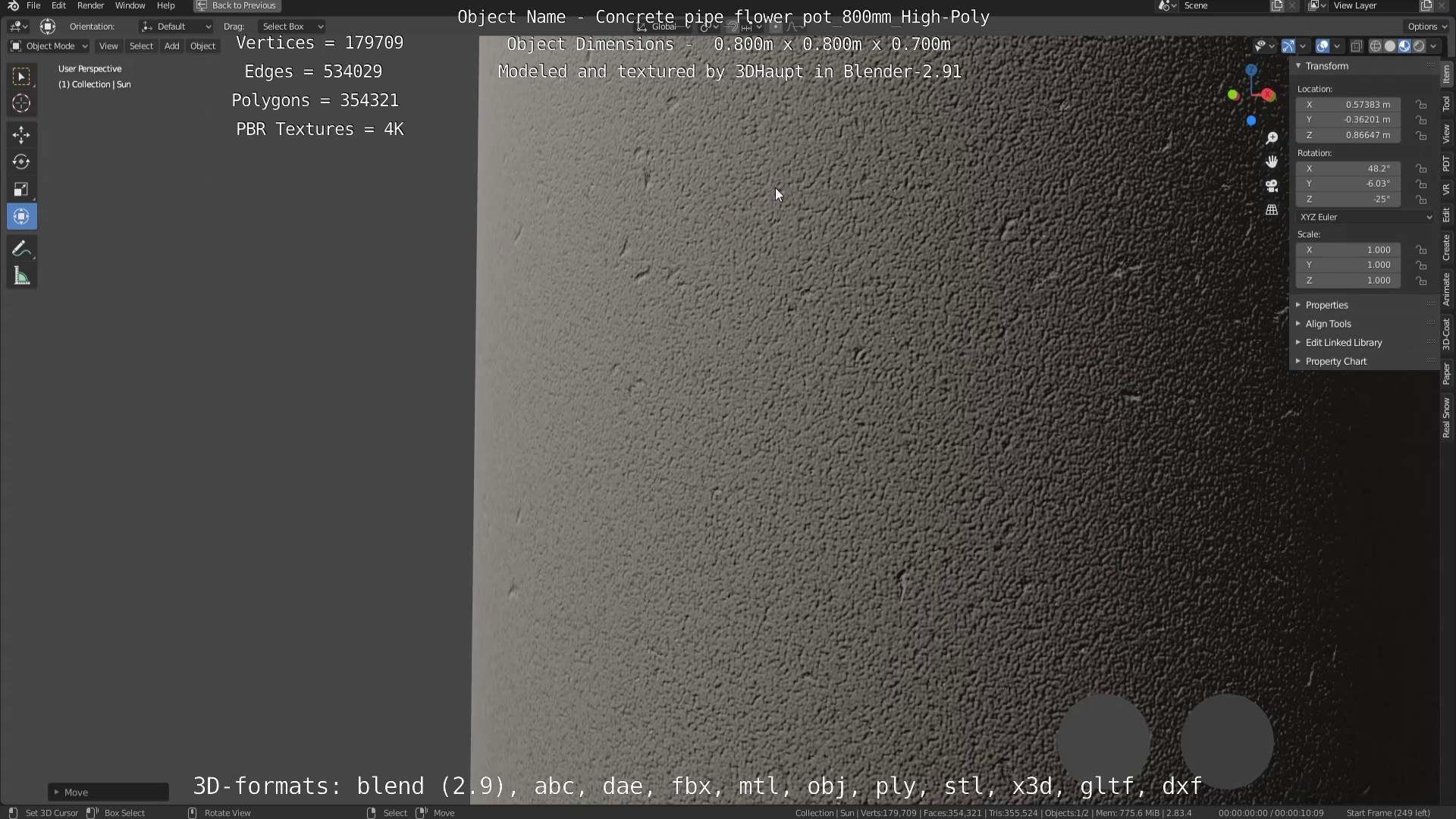Toggle X-ray view button
Image resolution: width=1456 pixels, height=819 pixels.
point(1357,46)
